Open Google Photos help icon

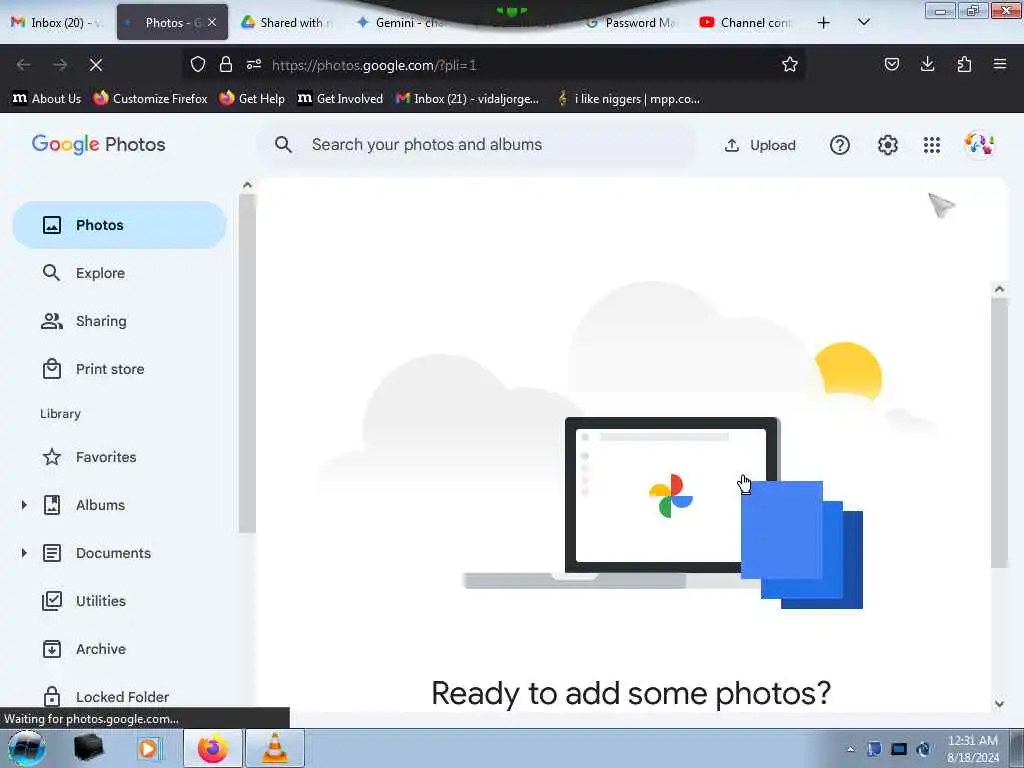[x=840, y=145]
